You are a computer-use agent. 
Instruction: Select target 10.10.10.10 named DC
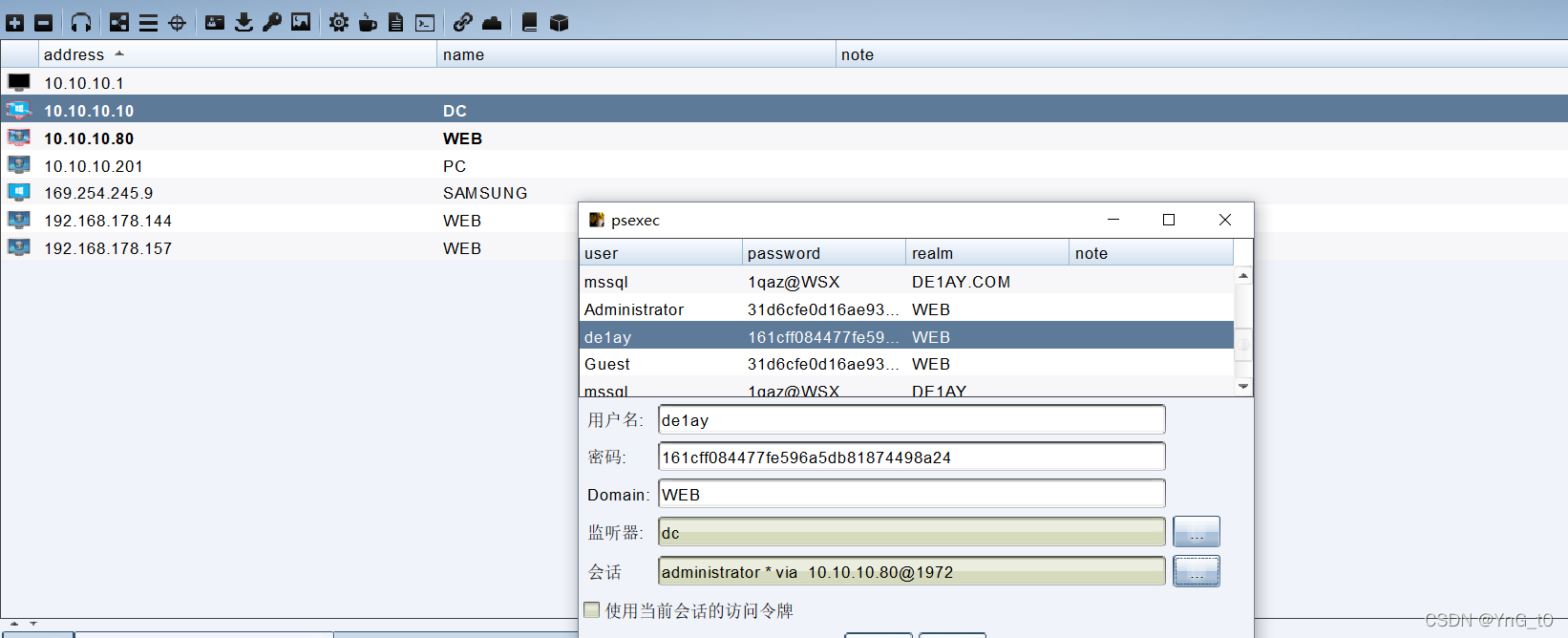pos(783,110)
